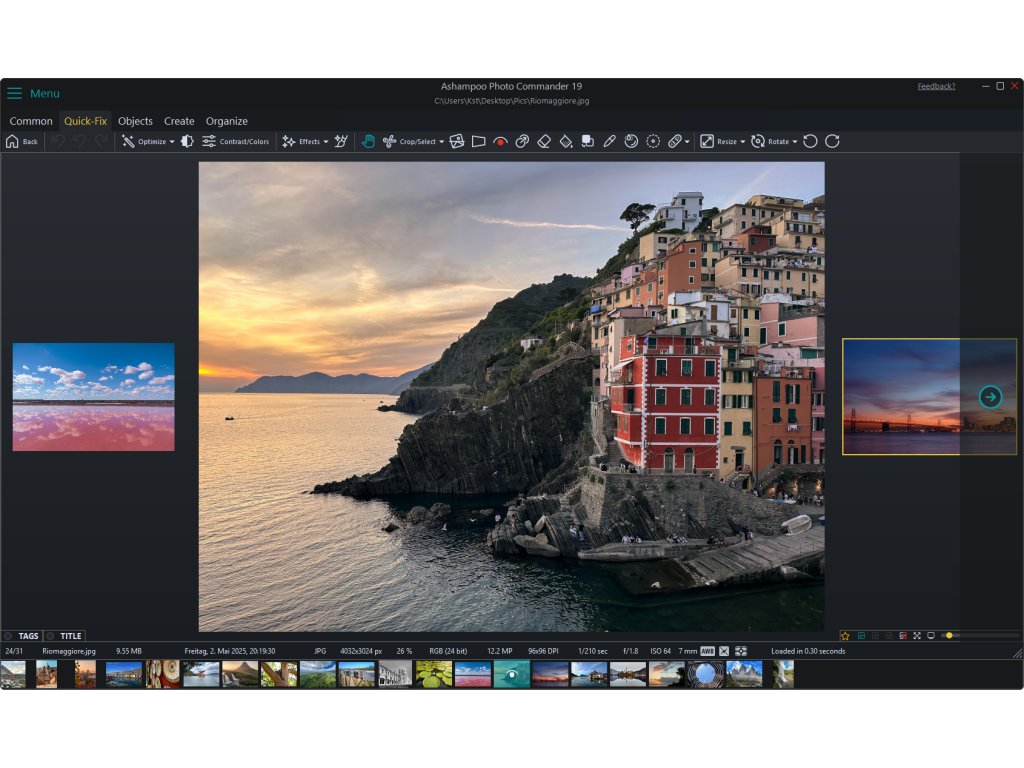
Task: Choose the eyedropper color picker tool
Action: pos(610,142)
